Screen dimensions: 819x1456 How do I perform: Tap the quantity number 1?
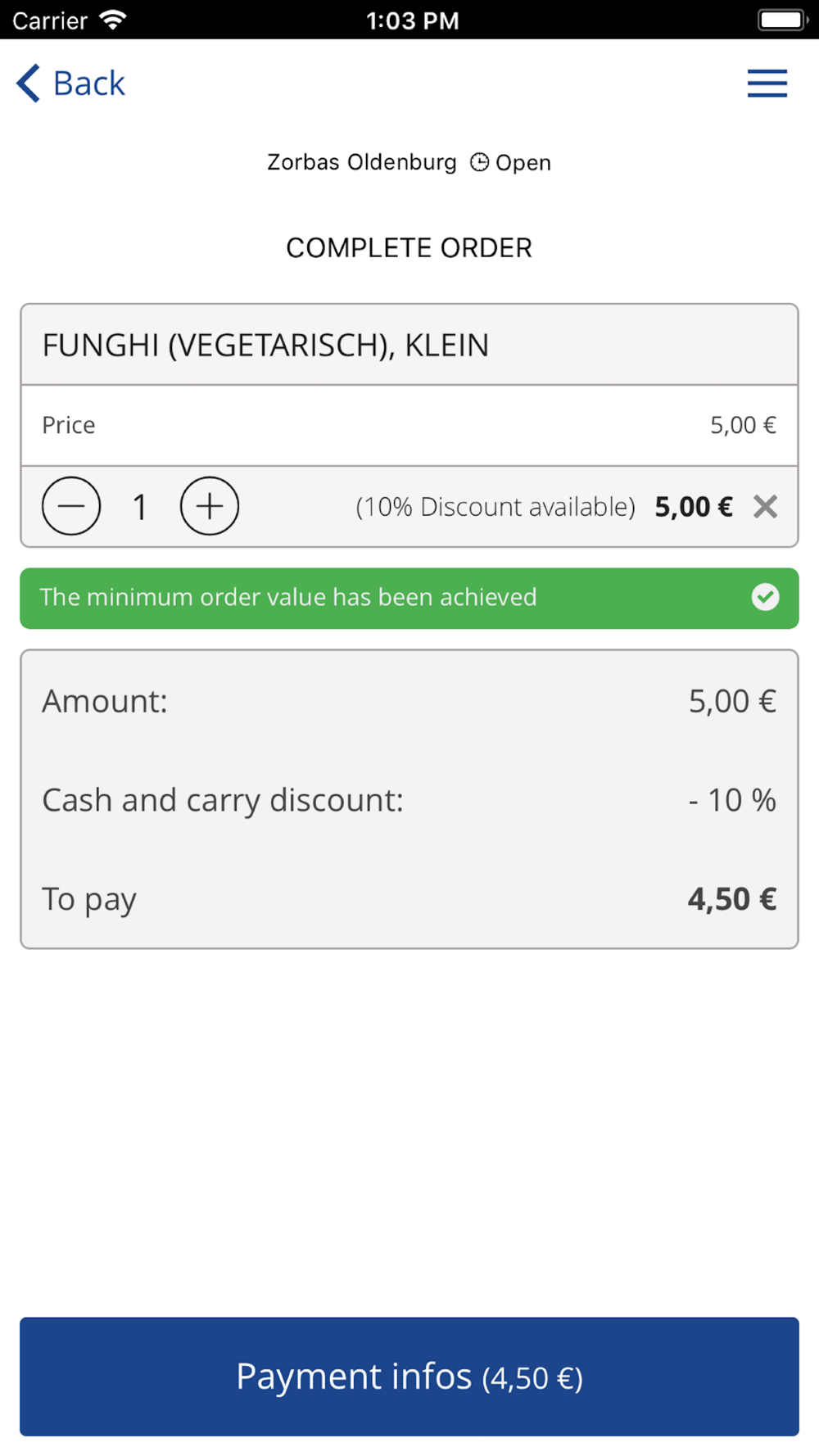point(140,507)
